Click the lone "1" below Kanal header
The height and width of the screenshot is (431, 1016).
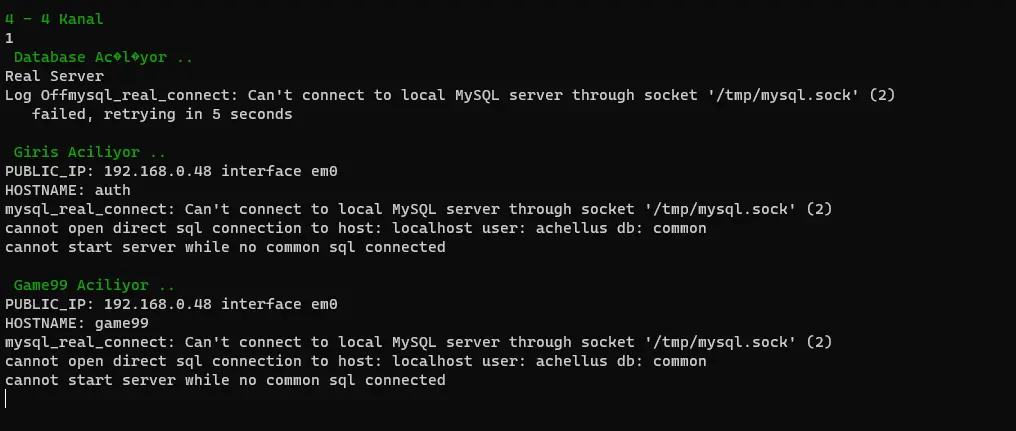9,38
